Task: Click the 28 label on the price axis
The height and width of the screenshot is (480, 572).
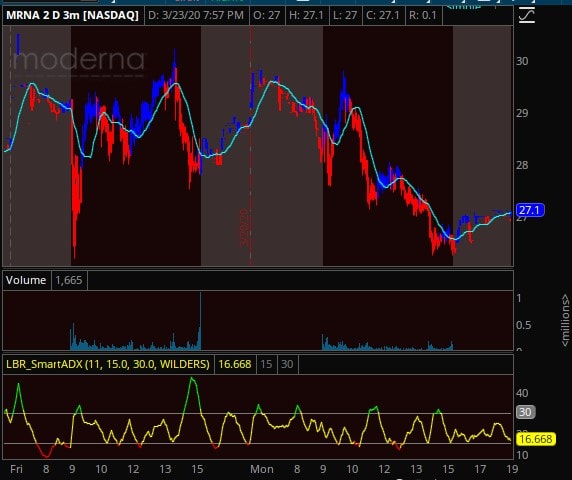Action: 522,165
